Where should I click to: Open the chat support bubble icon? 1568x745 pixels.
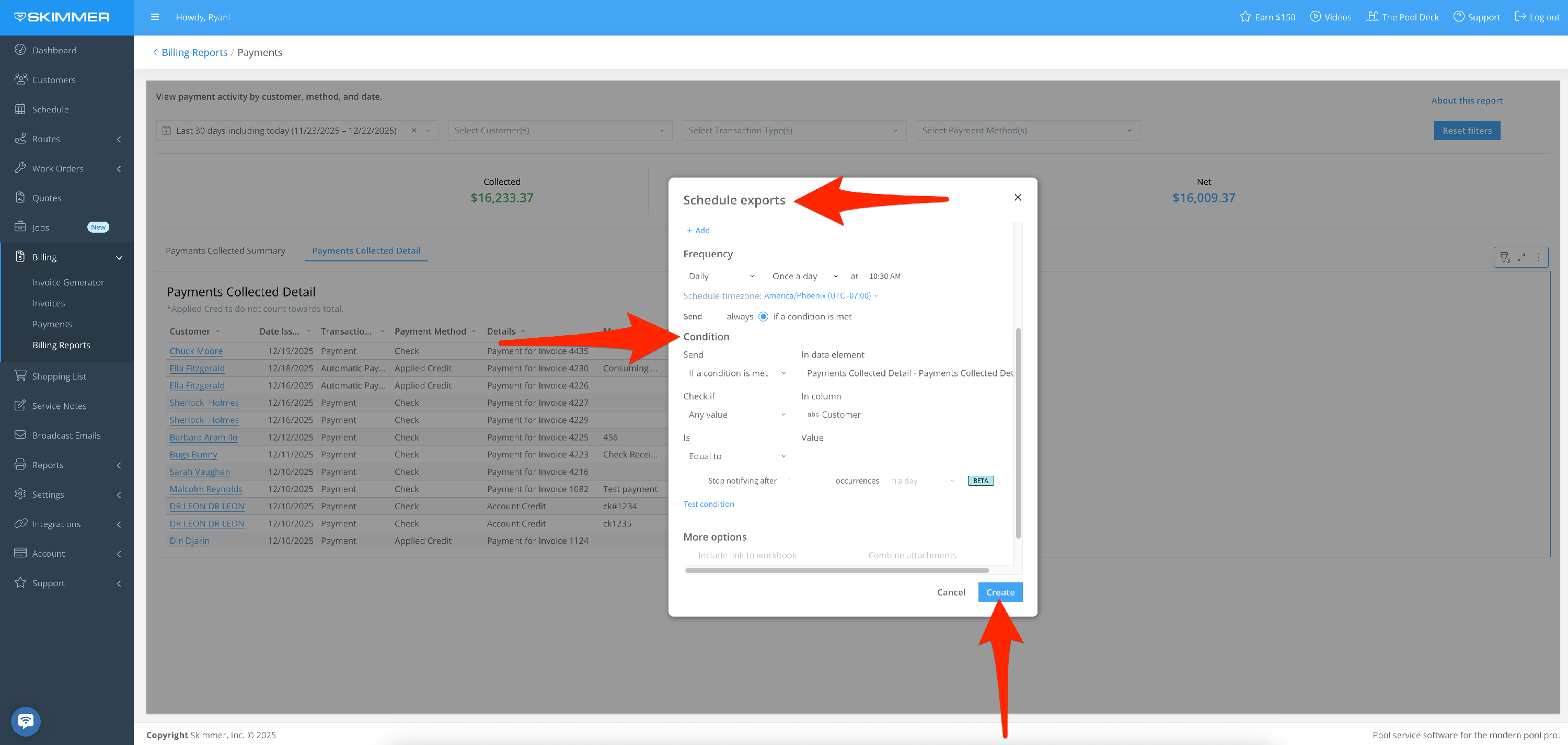point(26,721)
